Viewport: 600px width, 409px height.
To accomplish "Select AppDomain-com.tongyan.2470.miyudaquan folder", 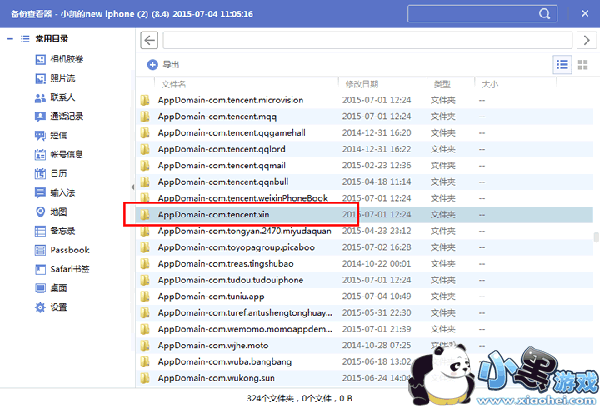I will click(364, 231).
